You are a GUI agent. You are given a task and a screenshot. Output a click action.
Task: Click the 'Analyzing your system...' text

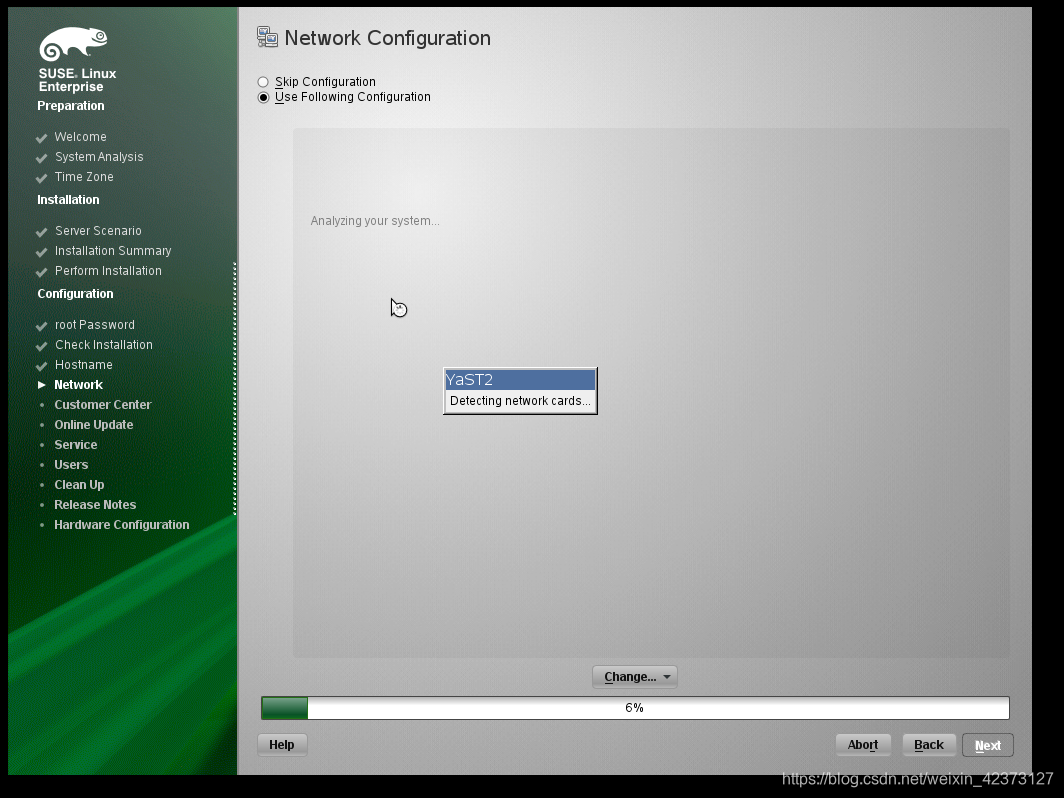click(x=375, y=221)
